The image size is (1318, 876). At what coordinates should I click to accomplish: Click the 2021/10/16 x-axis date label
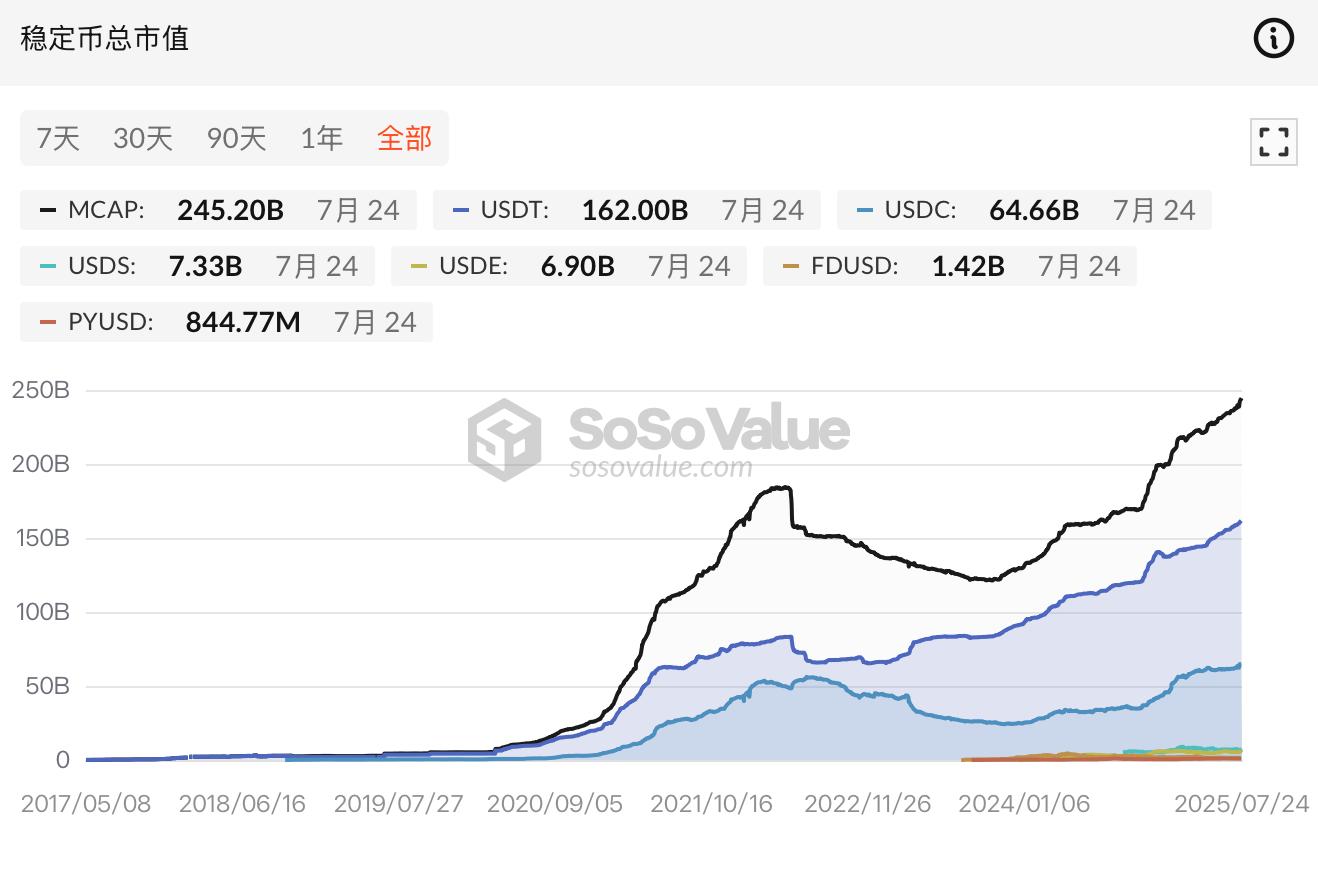coord(711,804)
